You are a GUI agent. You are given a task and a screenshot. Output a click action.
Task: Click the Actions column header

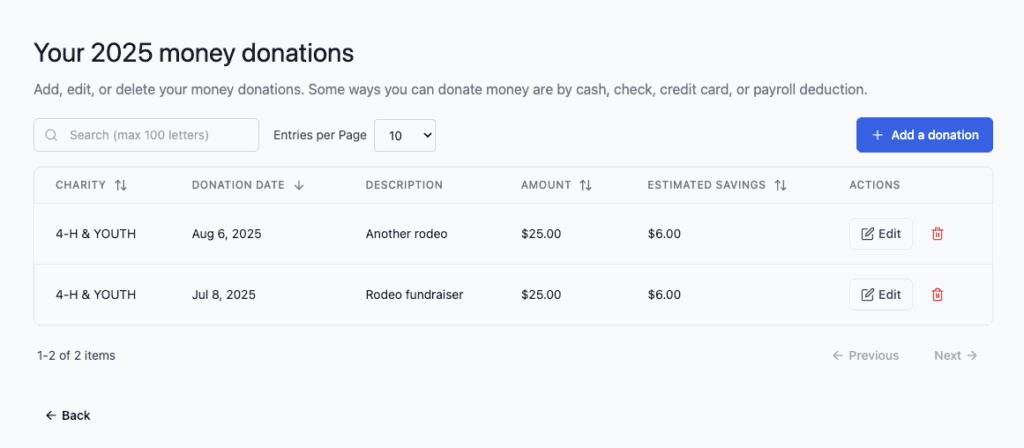click(x=874, y=185)
